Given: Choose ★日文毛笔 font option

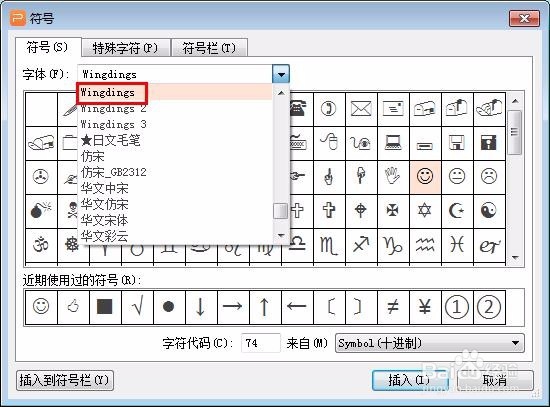Looking at the screenshot, I should 175,141.
